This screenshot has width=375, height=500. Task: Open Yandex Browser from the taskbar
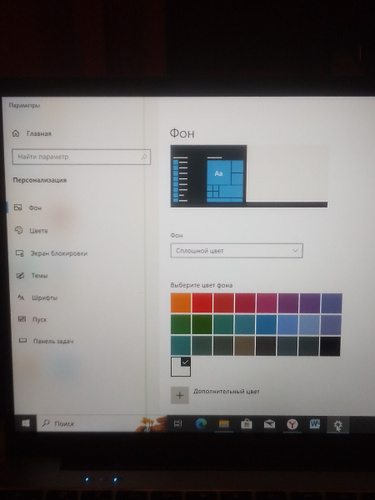[292, 424]
